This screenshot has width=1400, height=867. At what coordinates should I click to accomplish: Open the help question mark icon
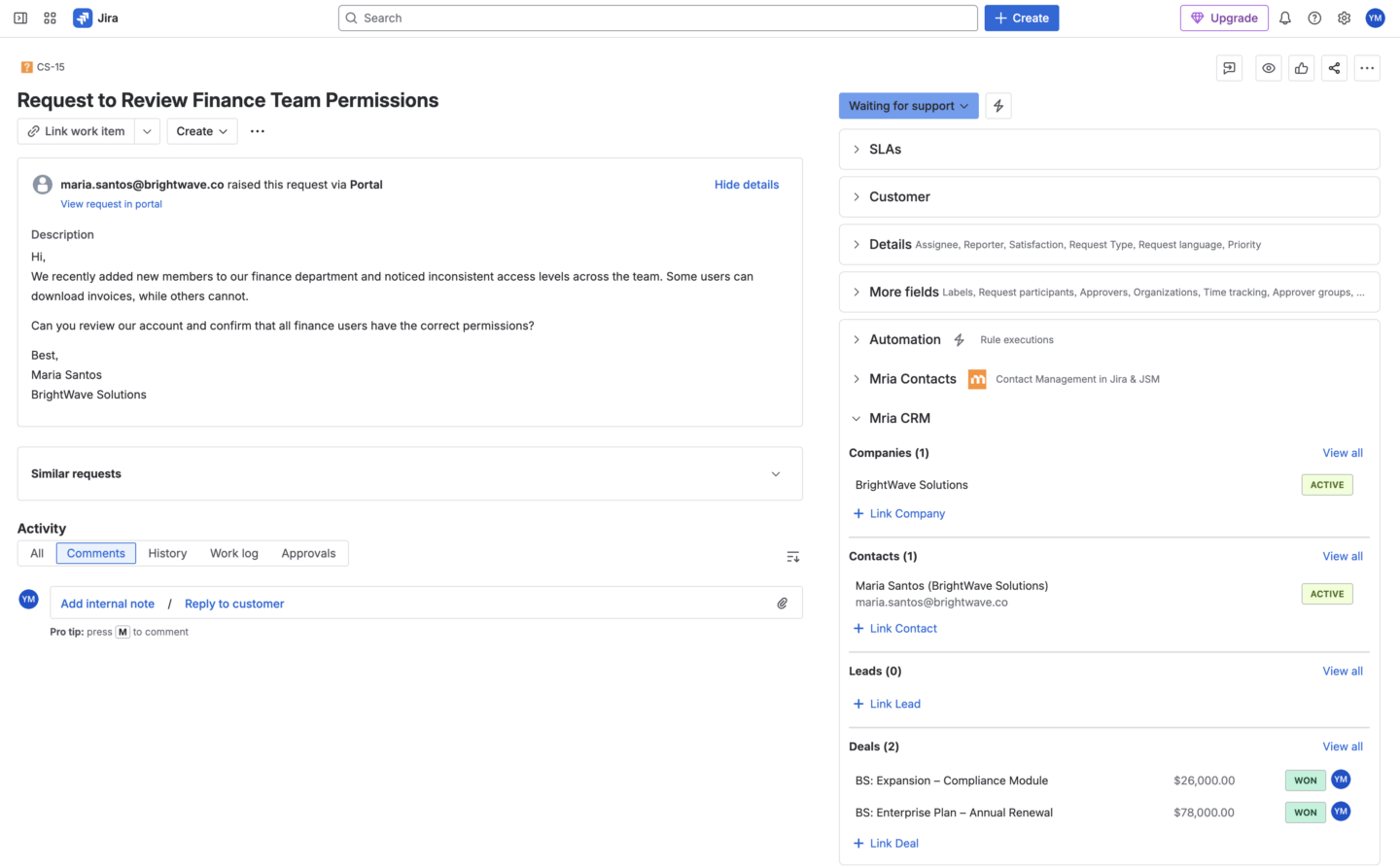tap(1314, 17)
